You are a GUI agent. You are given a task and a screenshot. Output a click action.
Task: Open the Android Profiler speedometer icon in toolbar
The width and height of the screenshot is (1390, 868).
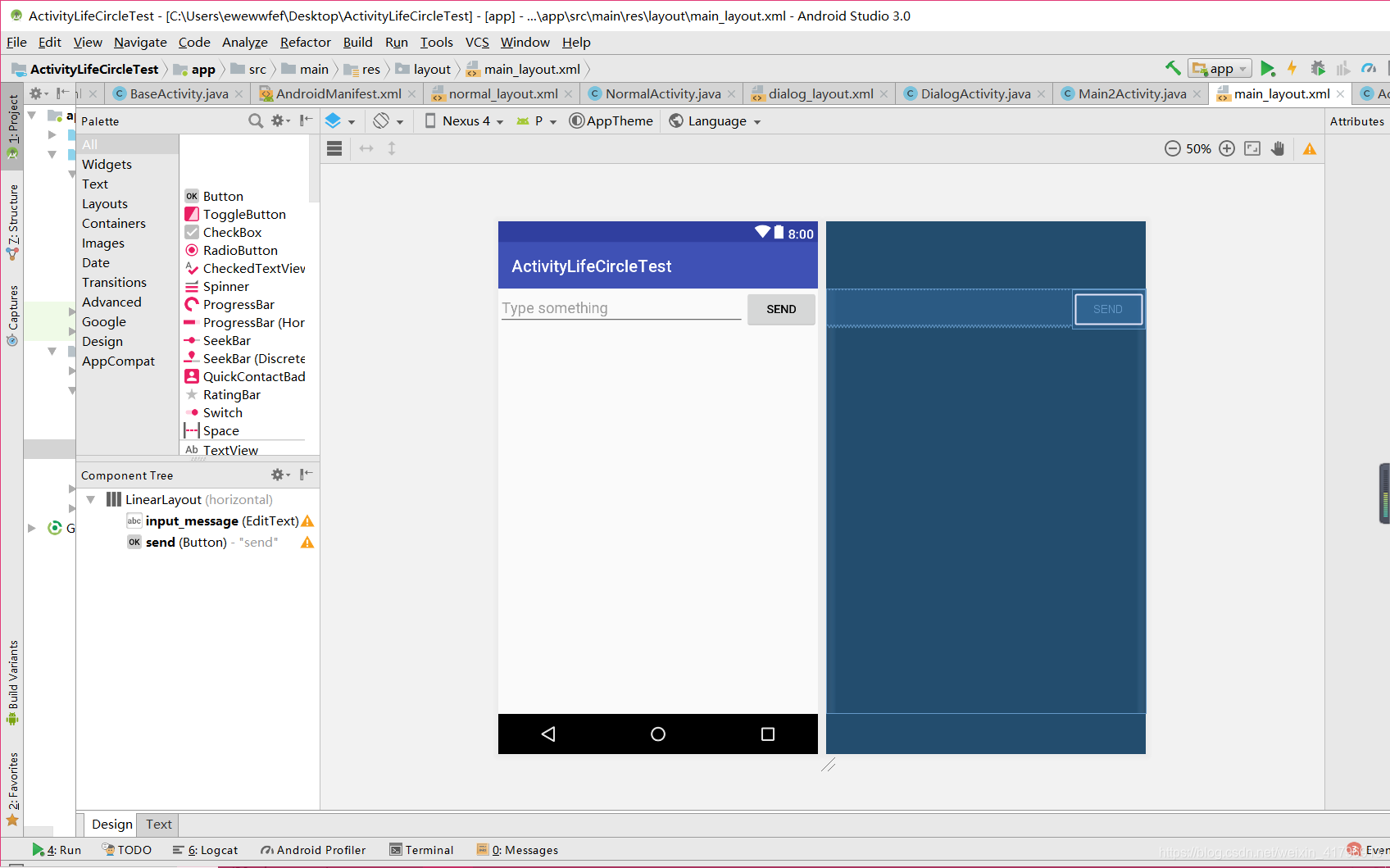(x=1369, y=68)
